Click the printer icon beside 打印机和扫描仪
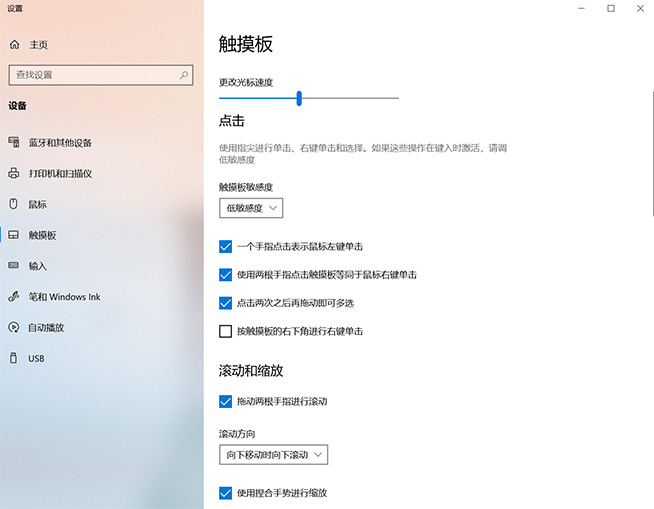The width and height of the screenshot is (654, 509). [14, 173]
